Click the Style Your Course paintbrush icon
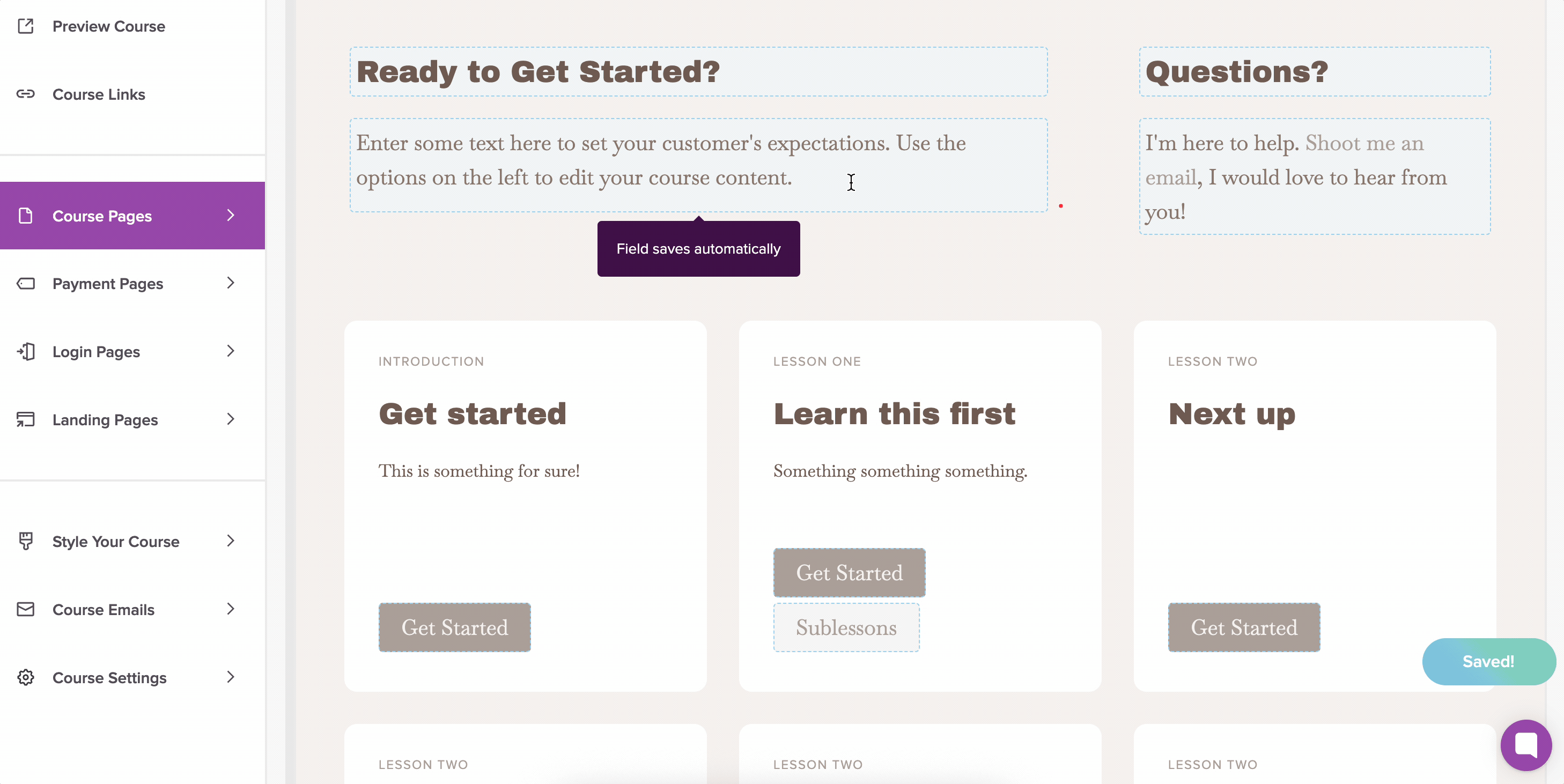The image size is (1564, 784). point(26,541)
